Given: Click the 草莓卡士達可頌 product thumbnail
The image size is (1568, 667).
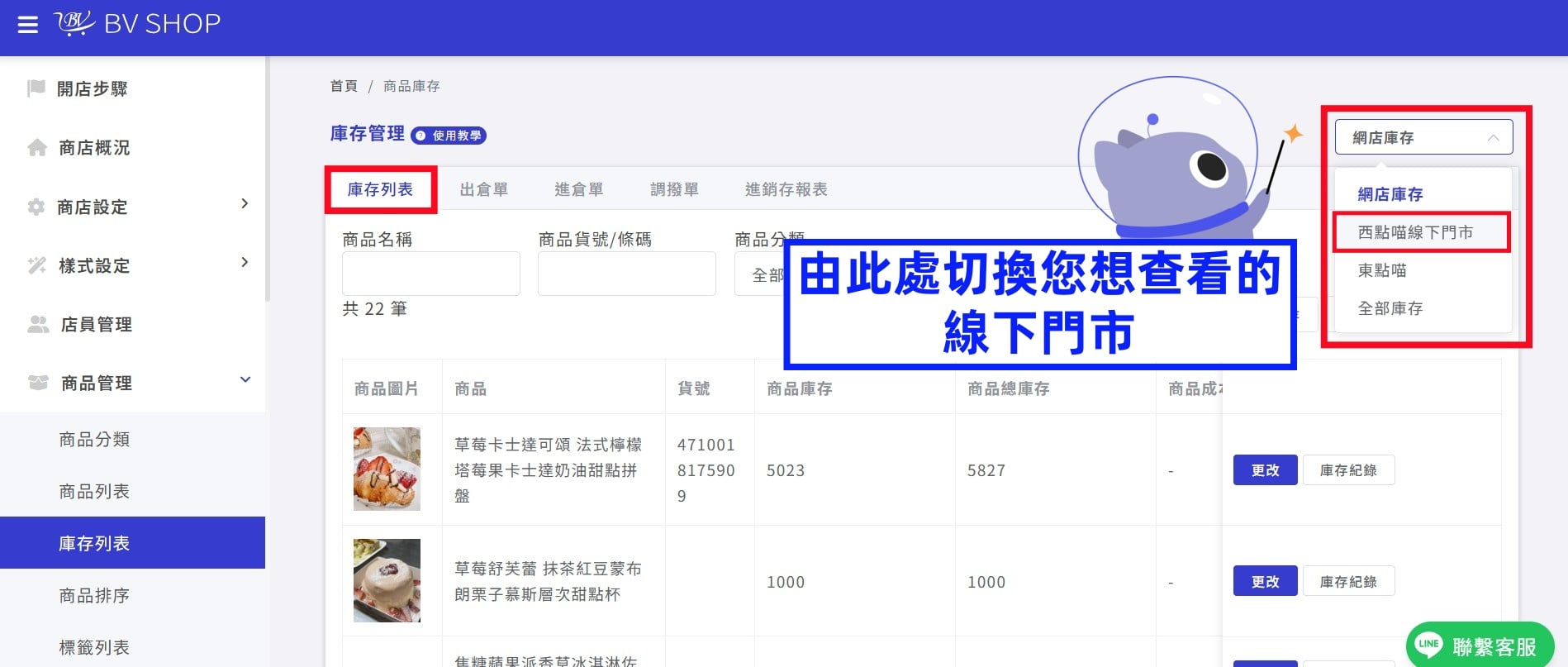Looking at the screenshot, I should [x=387, y=469].
